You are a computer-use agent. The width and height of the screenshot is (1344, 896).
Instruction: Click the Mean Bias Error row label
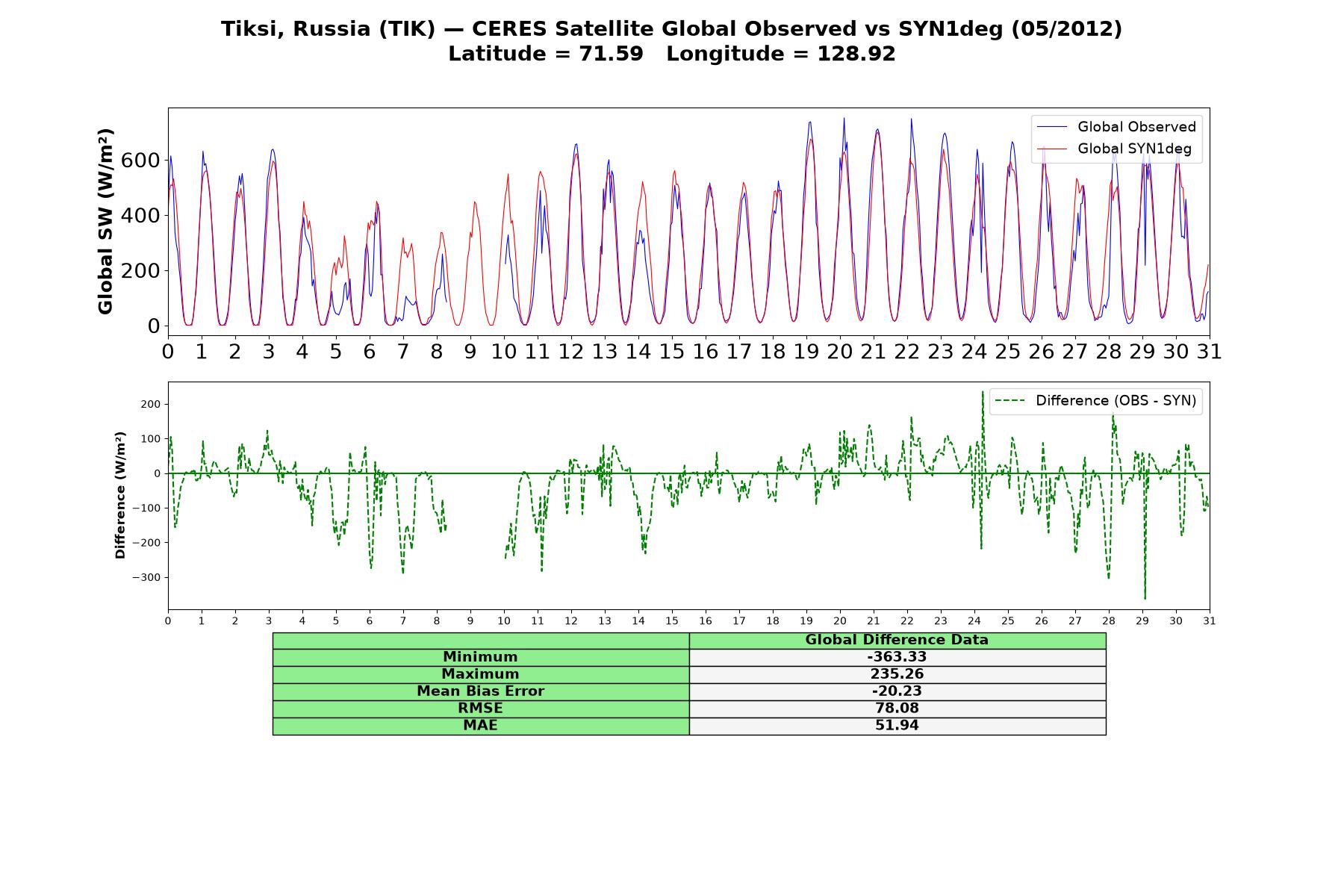tap(481, 691)
